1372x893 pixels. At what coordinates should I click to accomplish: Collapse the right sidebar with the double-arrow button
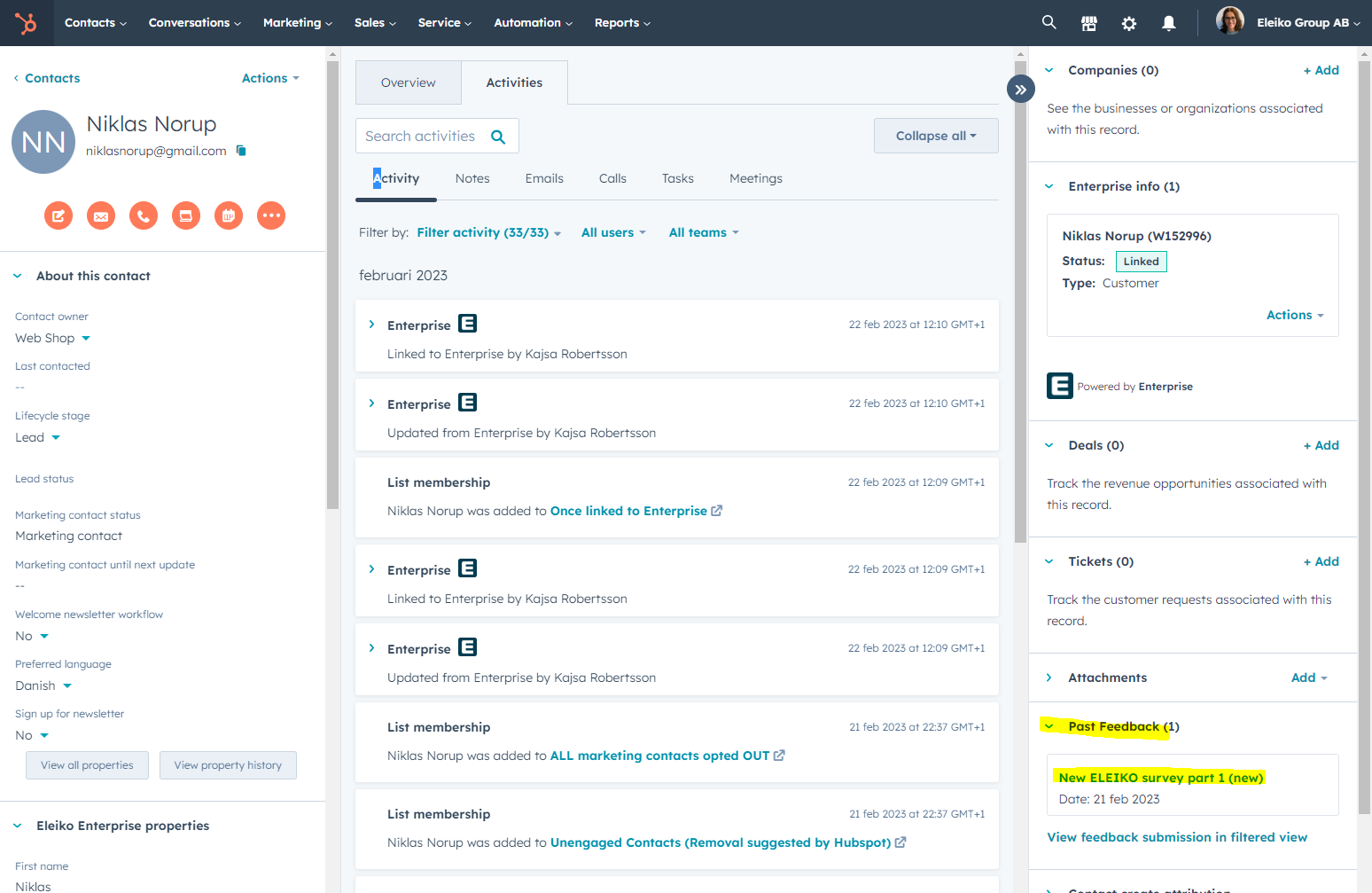1021,89
